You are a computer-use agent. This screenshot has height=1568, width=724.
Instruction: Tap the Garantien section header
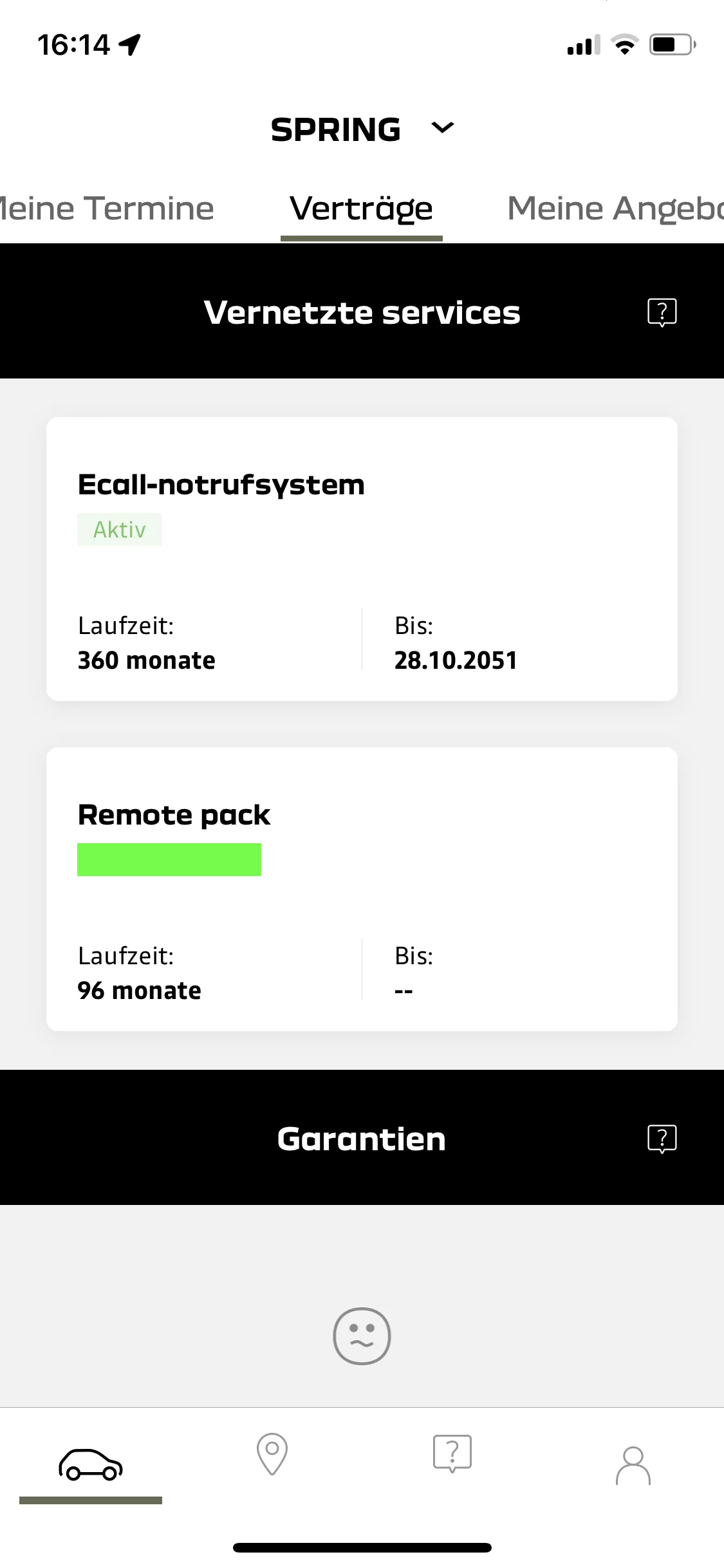[362, 1138]
